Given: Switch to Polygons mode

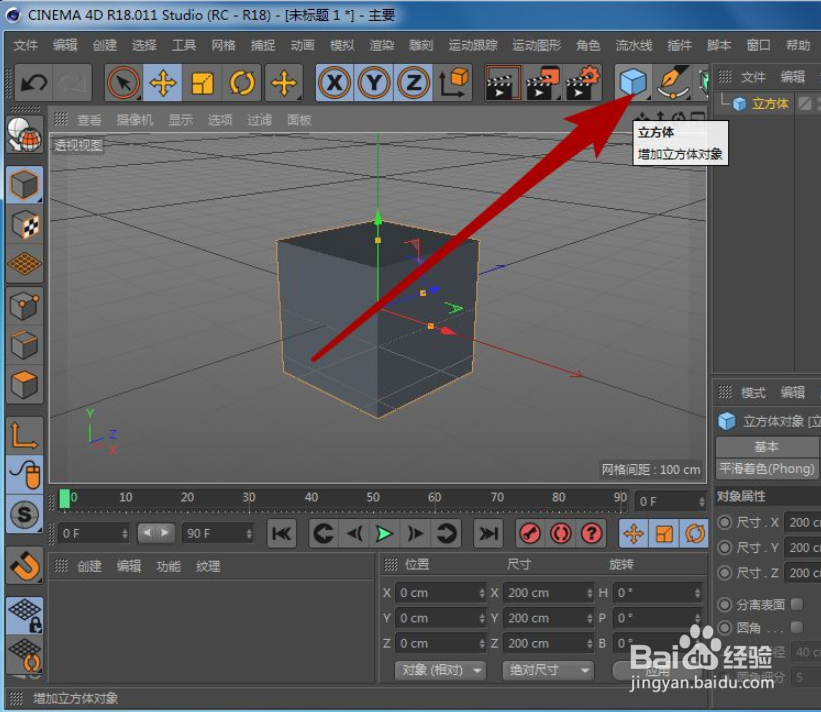Looking at the screenshot, I should [x=24, y=384].
